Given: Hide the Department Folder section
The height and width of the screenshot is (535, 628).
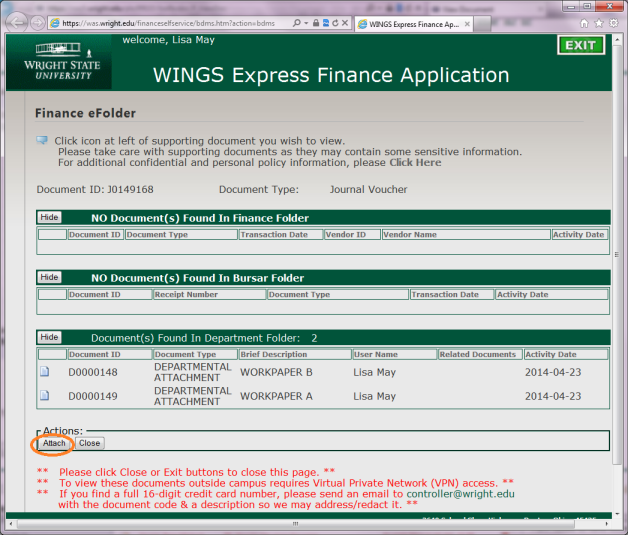Looking at the screenshot, I should tap(49, 337).
